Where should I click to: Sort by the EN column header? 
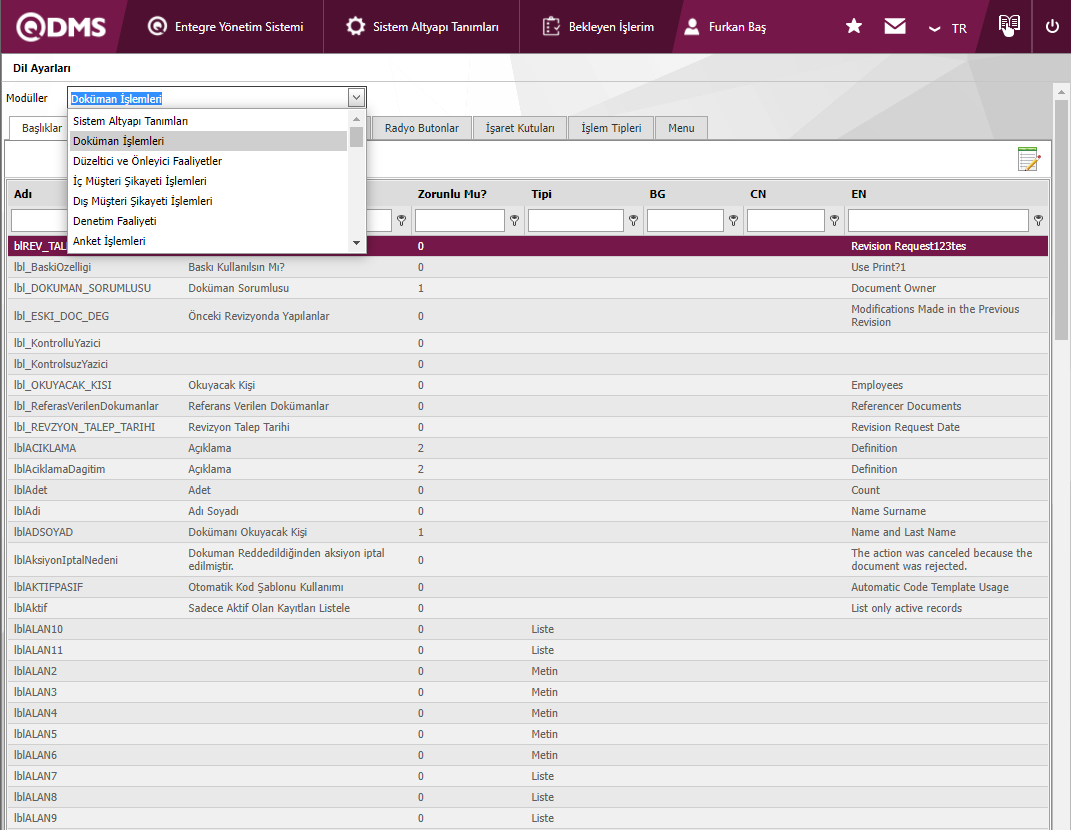coord(859,194)
